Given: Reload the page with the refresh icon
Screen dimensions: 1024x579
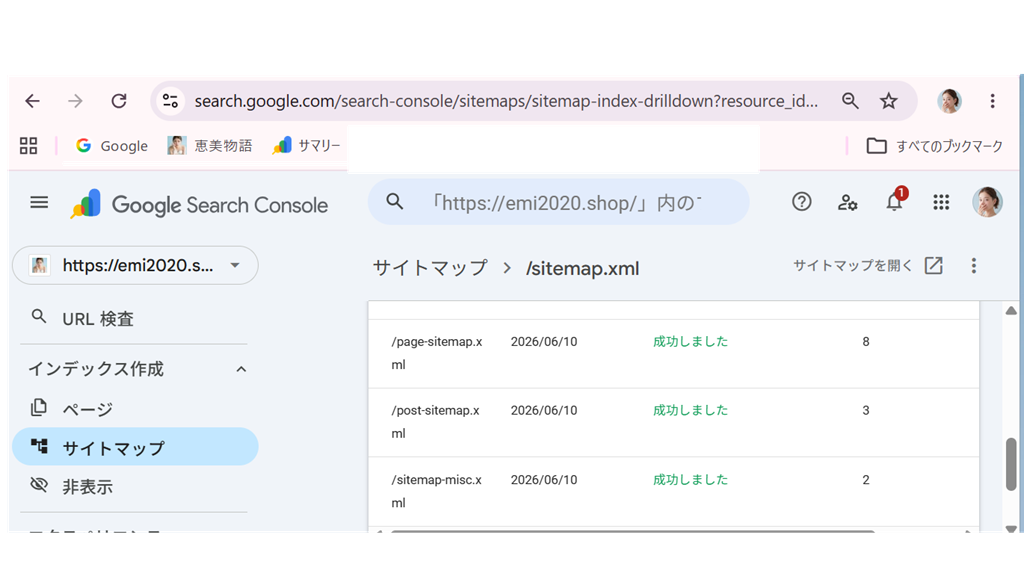Looking at the screenshot, I should point(119,101).
